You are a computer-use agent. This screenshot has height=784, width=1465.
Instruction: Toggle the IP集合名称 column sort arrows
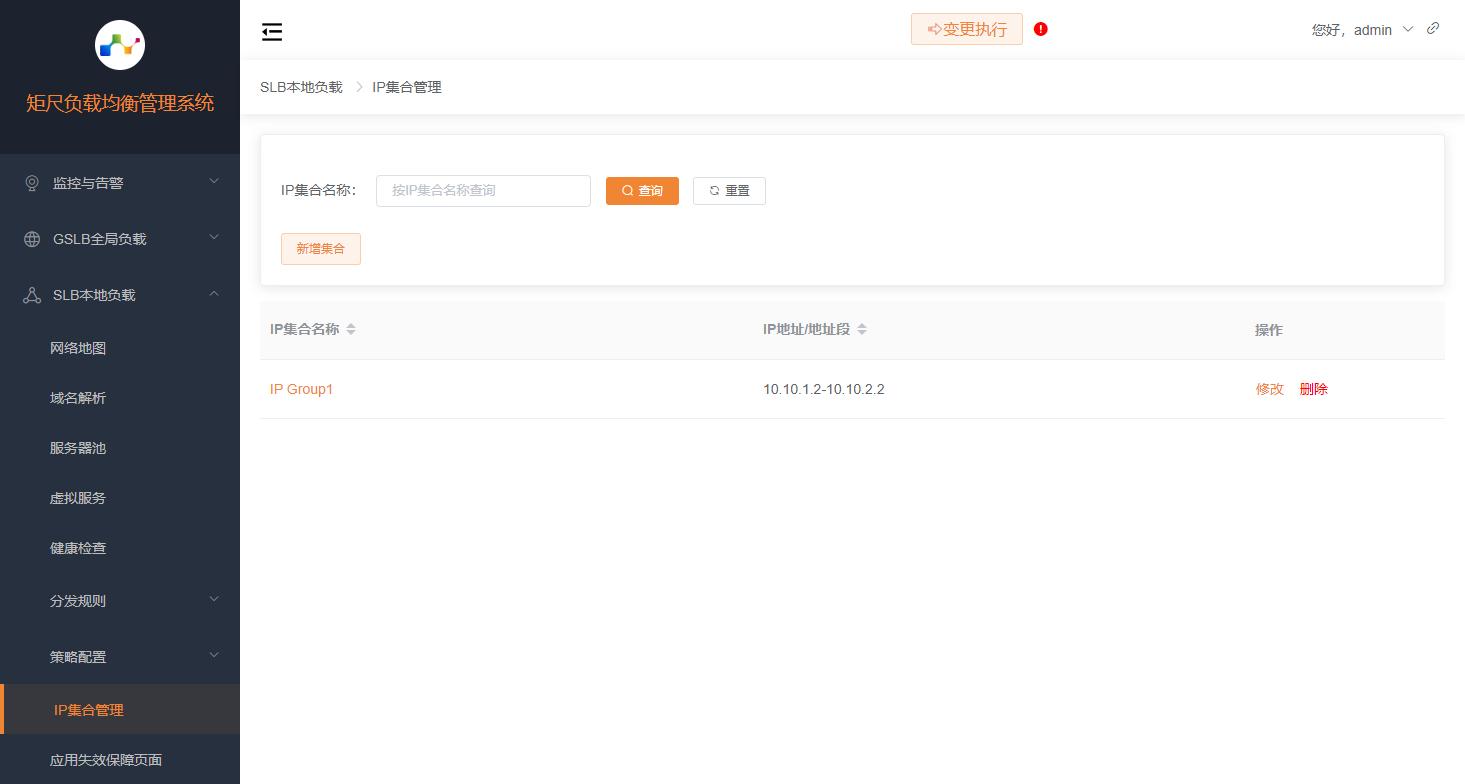351,329
